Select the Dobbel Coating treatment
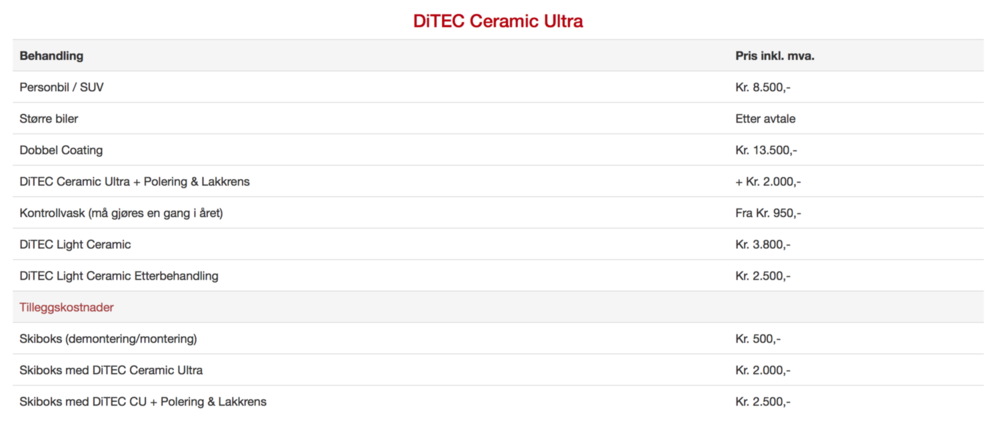The width and height of the screenshot is (1000, 424). point(61,150)
